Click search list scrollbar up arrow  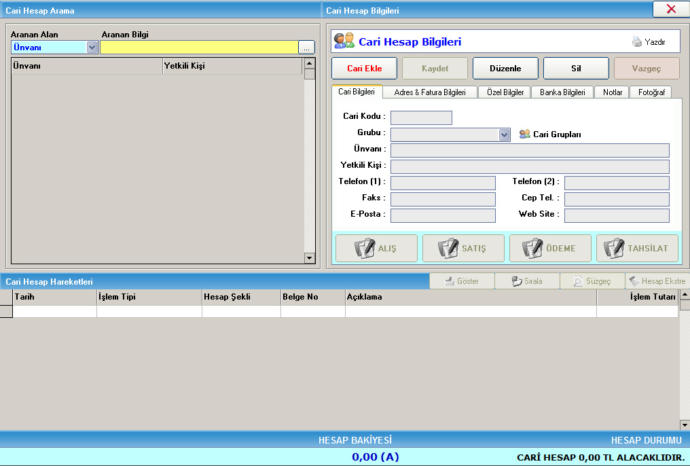tap(309, 64)
